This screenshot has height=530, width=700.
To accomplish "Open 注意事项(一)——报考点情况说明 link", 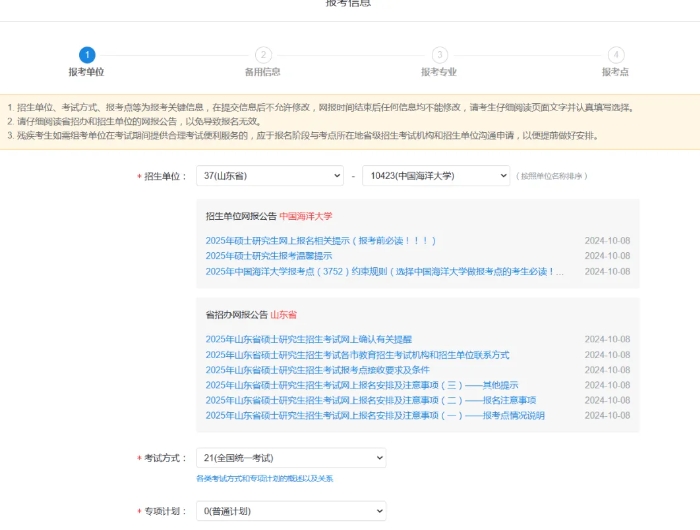I will coord(375,415).
